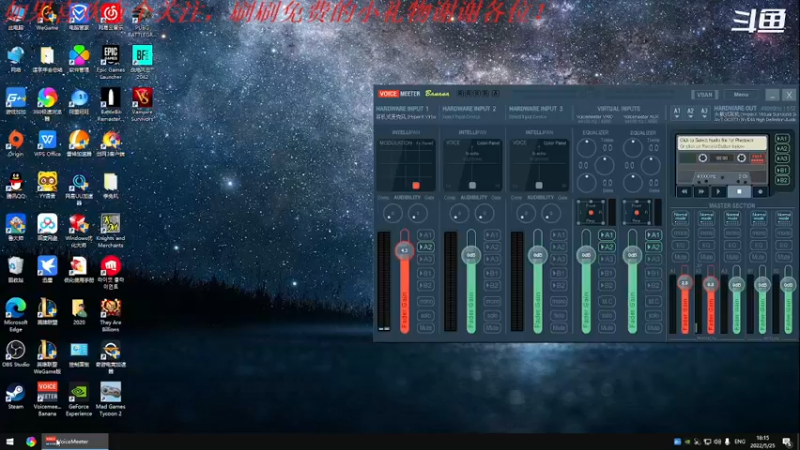
Task: Click the VoiceMeeter taskbar button
Action: pyautogui.click(x=75, y=441)
